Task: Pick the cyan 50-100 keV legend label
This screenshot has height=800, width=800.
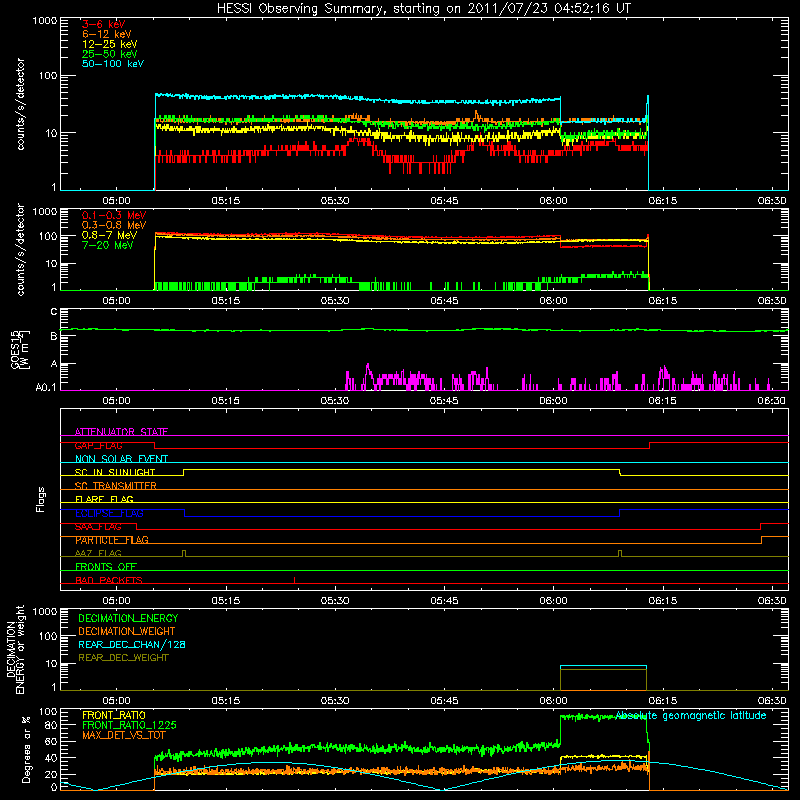Action: (x=113, y=64)
